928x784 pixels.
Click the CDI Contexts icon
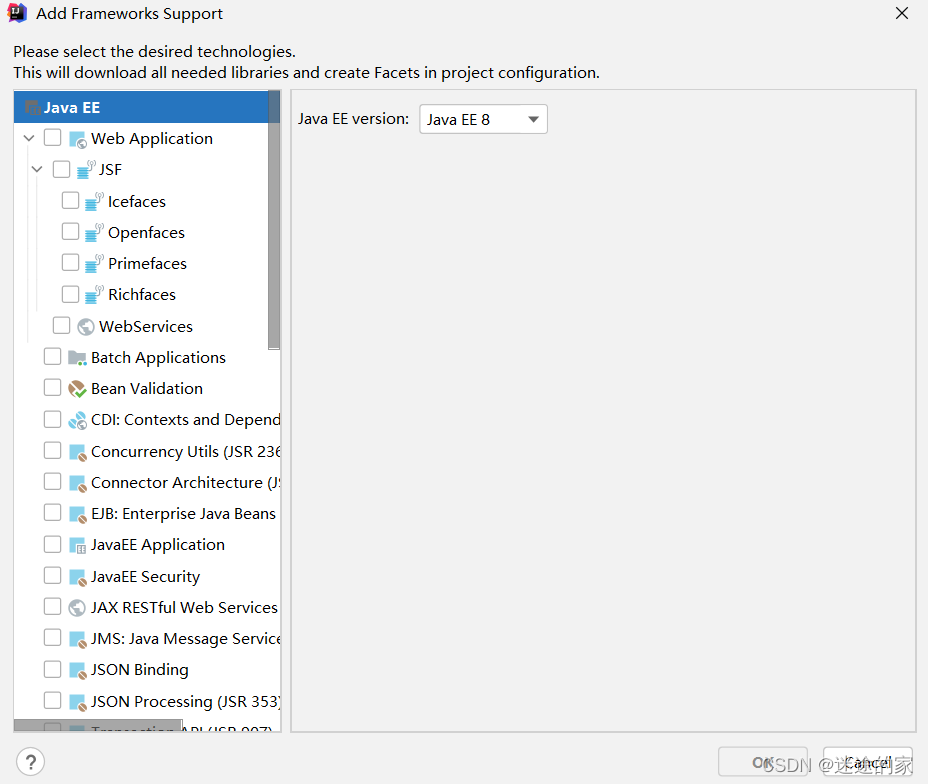78,420
